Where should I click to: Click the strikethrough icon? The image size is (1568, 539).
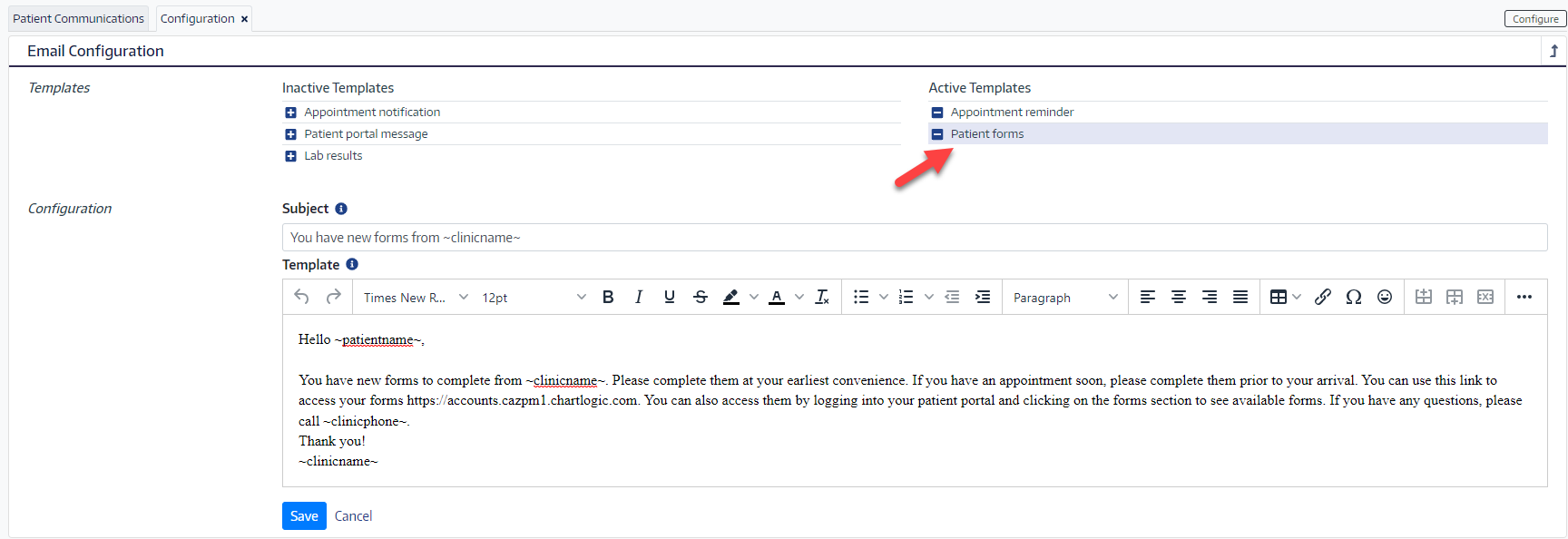[700, 297]
